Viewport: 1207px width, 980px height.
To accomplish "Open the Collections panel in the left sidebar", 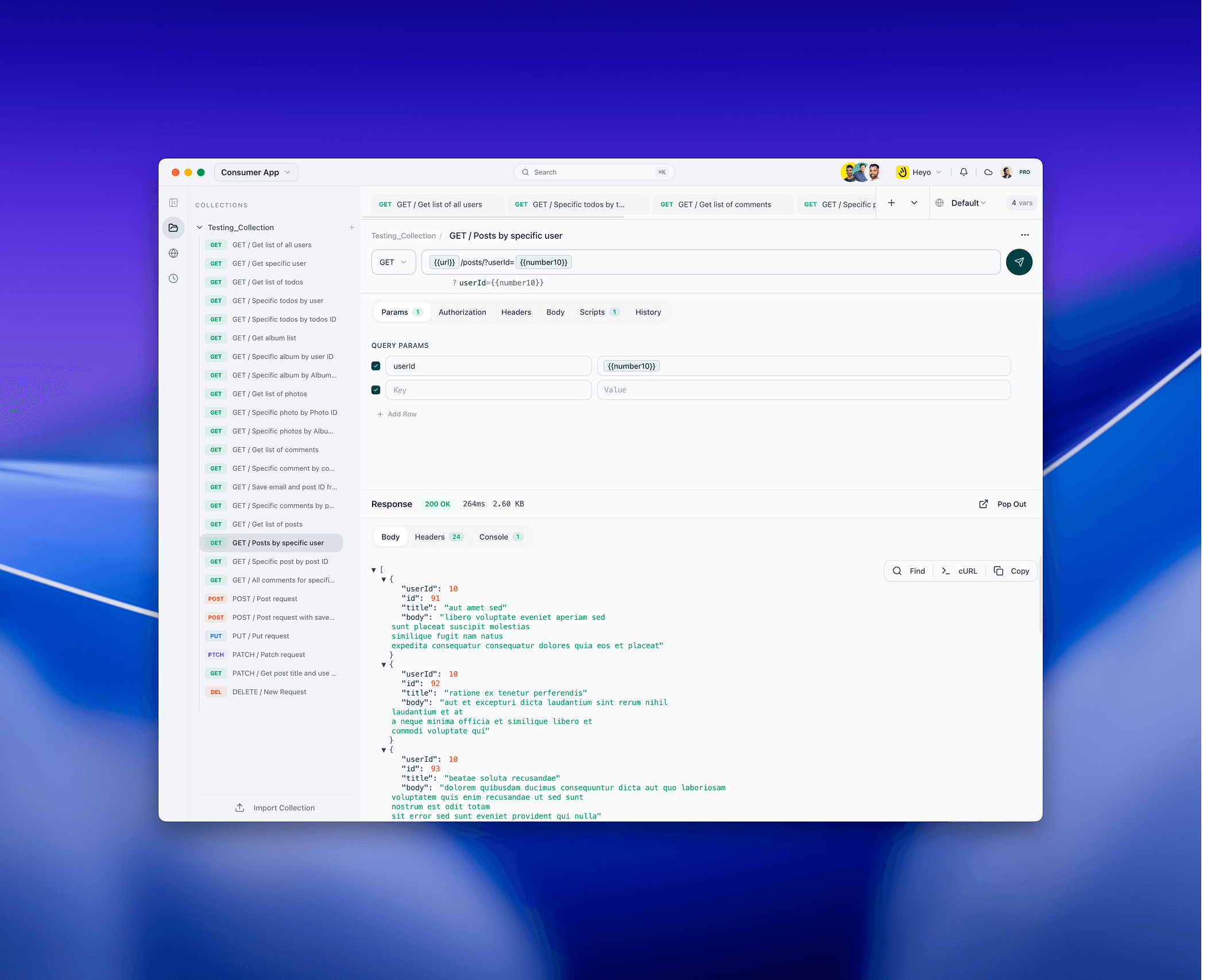I will tap(173, 227).
